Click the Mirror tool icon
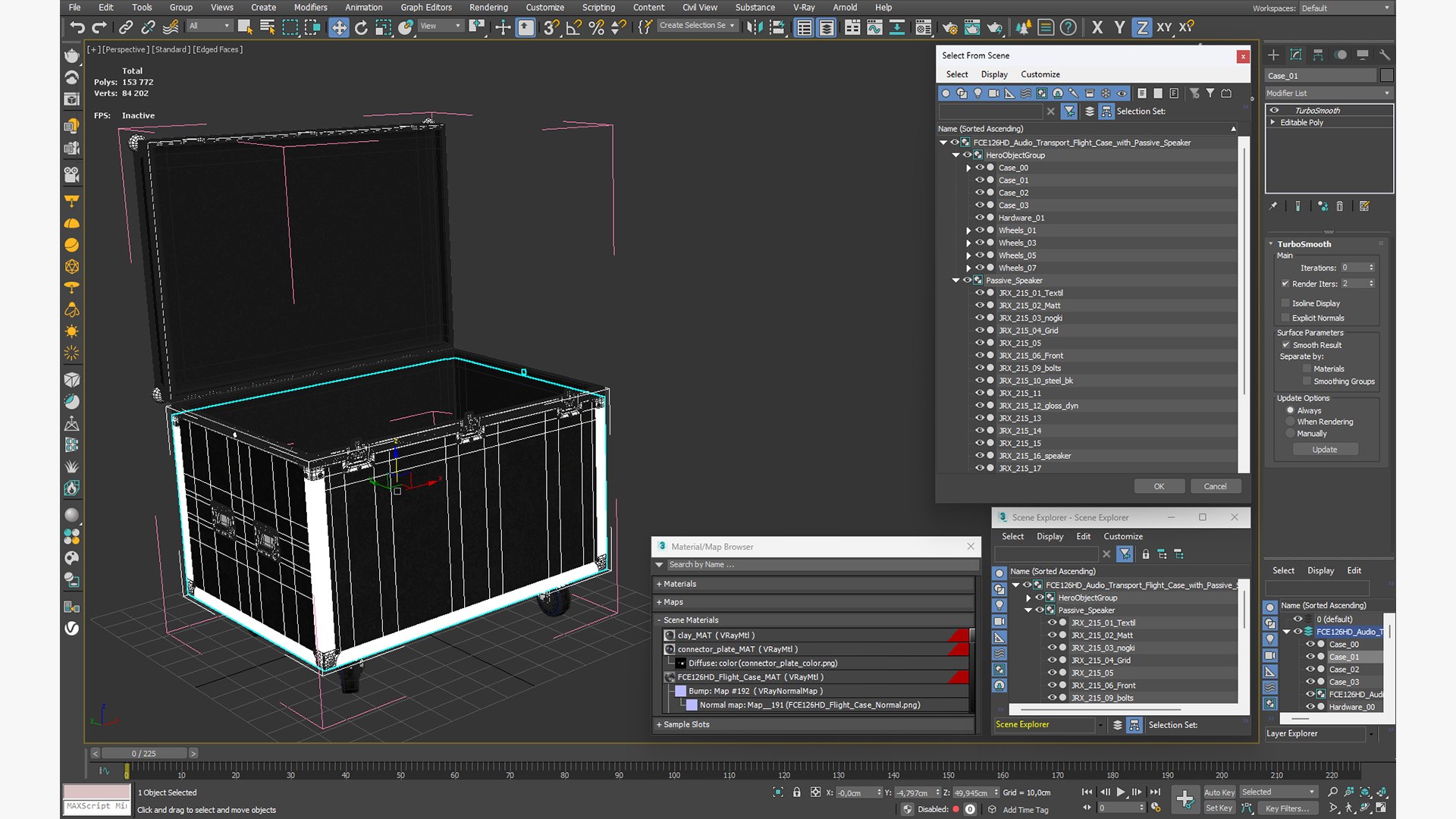The image size is (1456, 819). point(754,27)
